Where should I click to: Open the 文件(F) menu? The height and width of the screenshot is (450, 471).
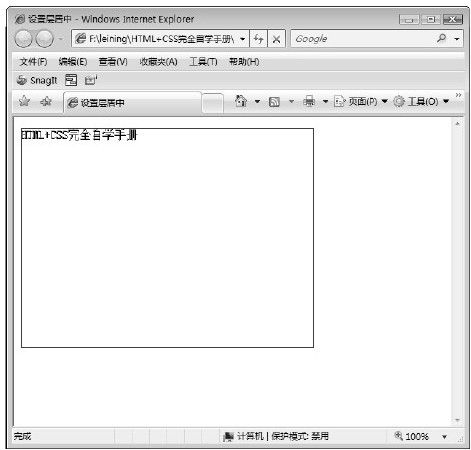[33, 62]
